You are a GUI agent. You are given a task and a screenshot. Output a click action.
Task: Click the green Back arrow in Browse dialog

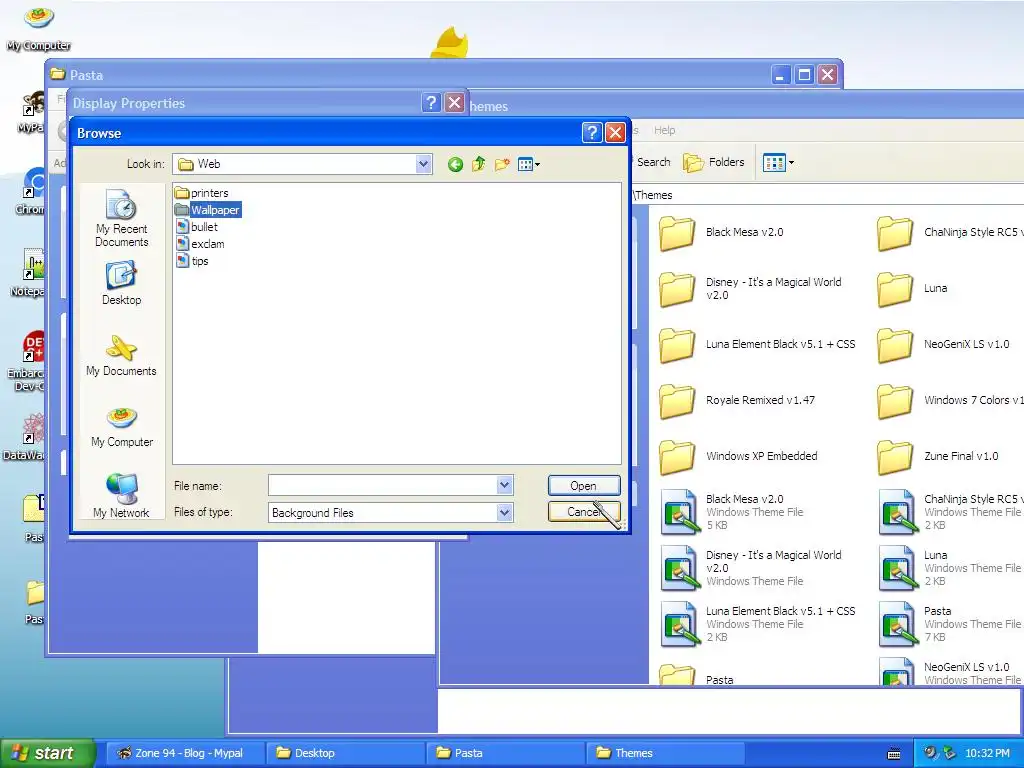click(x=455, y=165)
